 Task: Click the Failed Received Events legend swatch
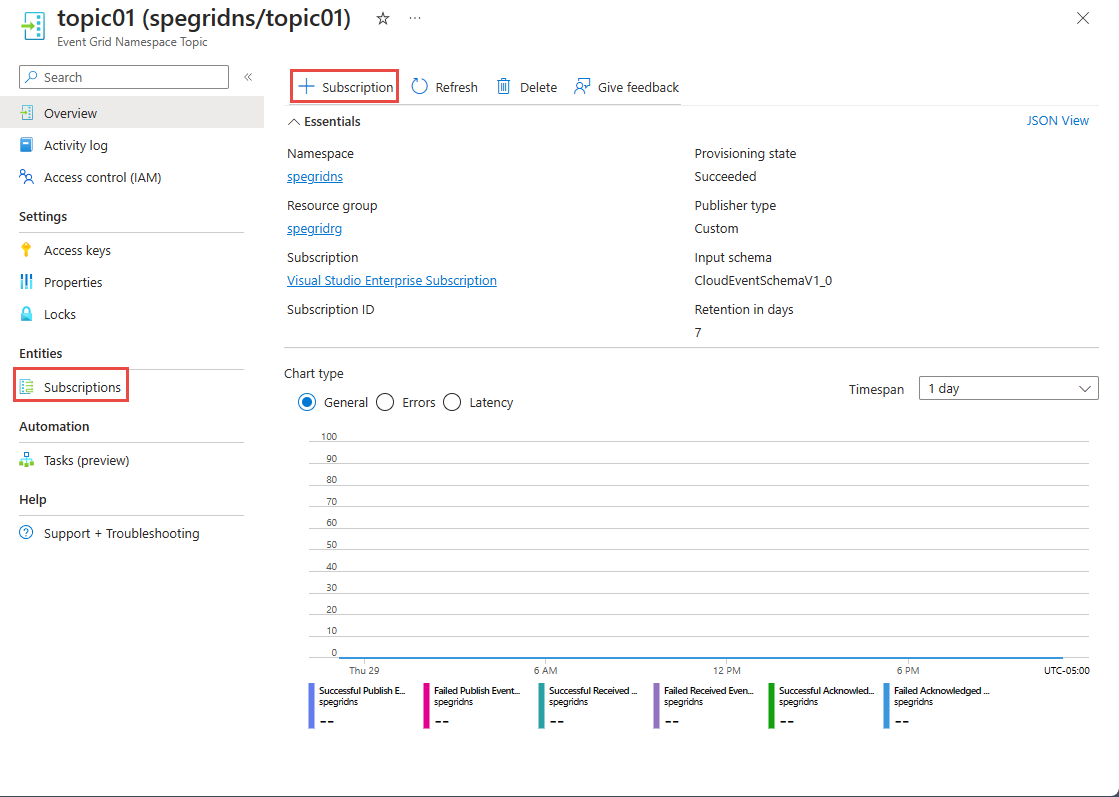657,706
